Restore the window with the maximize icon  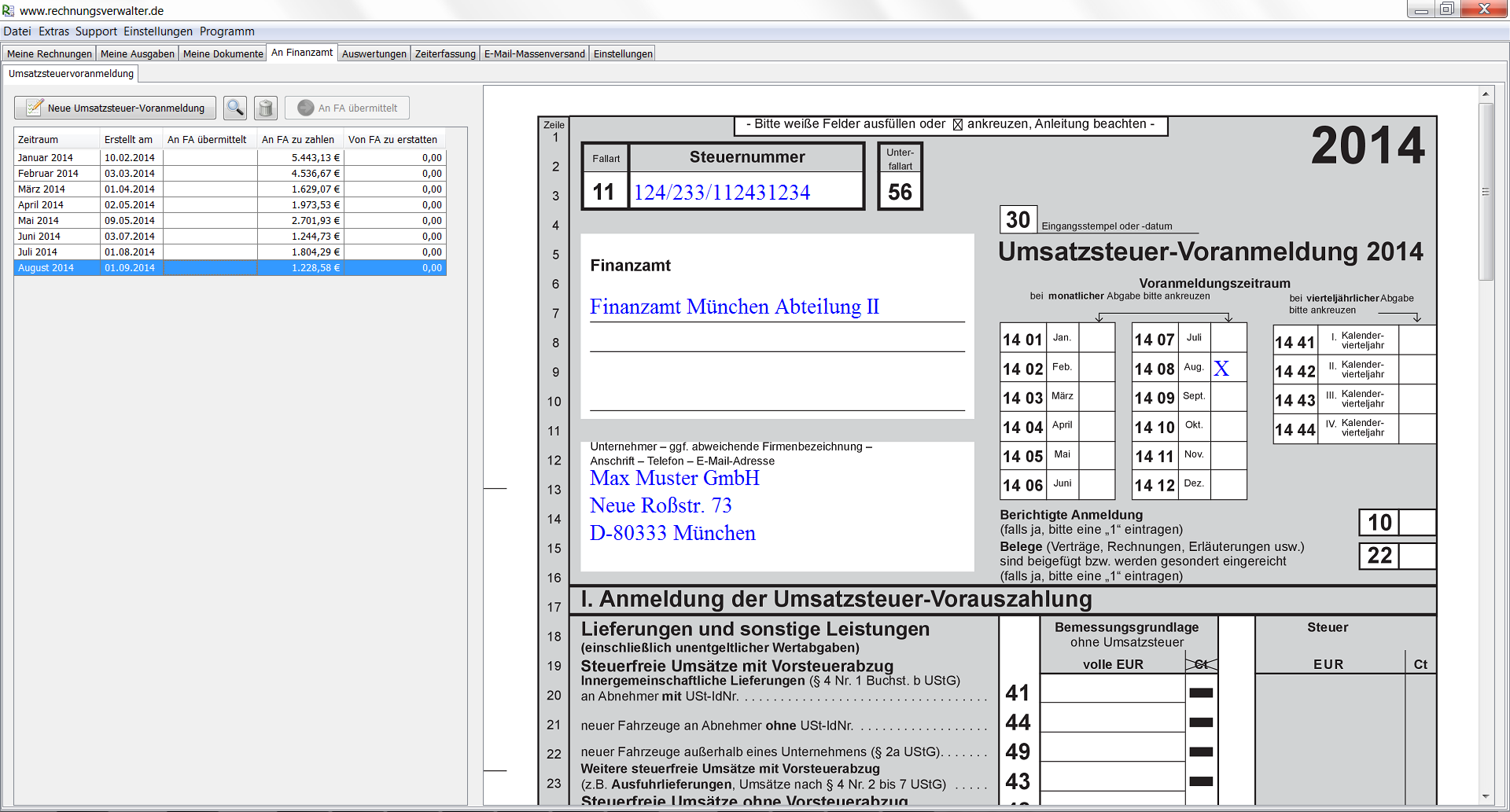coord(1446,9)
